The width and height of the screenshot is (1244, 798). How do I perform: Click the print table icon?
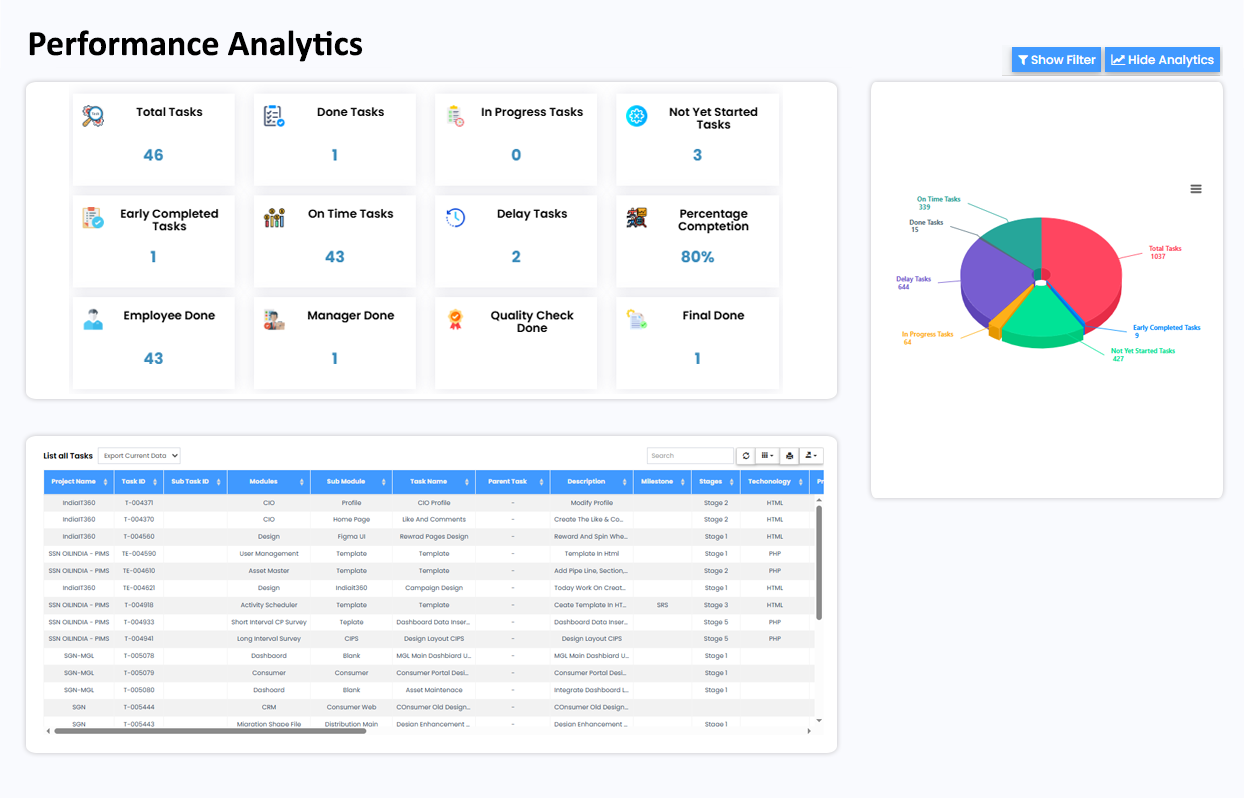789,456
